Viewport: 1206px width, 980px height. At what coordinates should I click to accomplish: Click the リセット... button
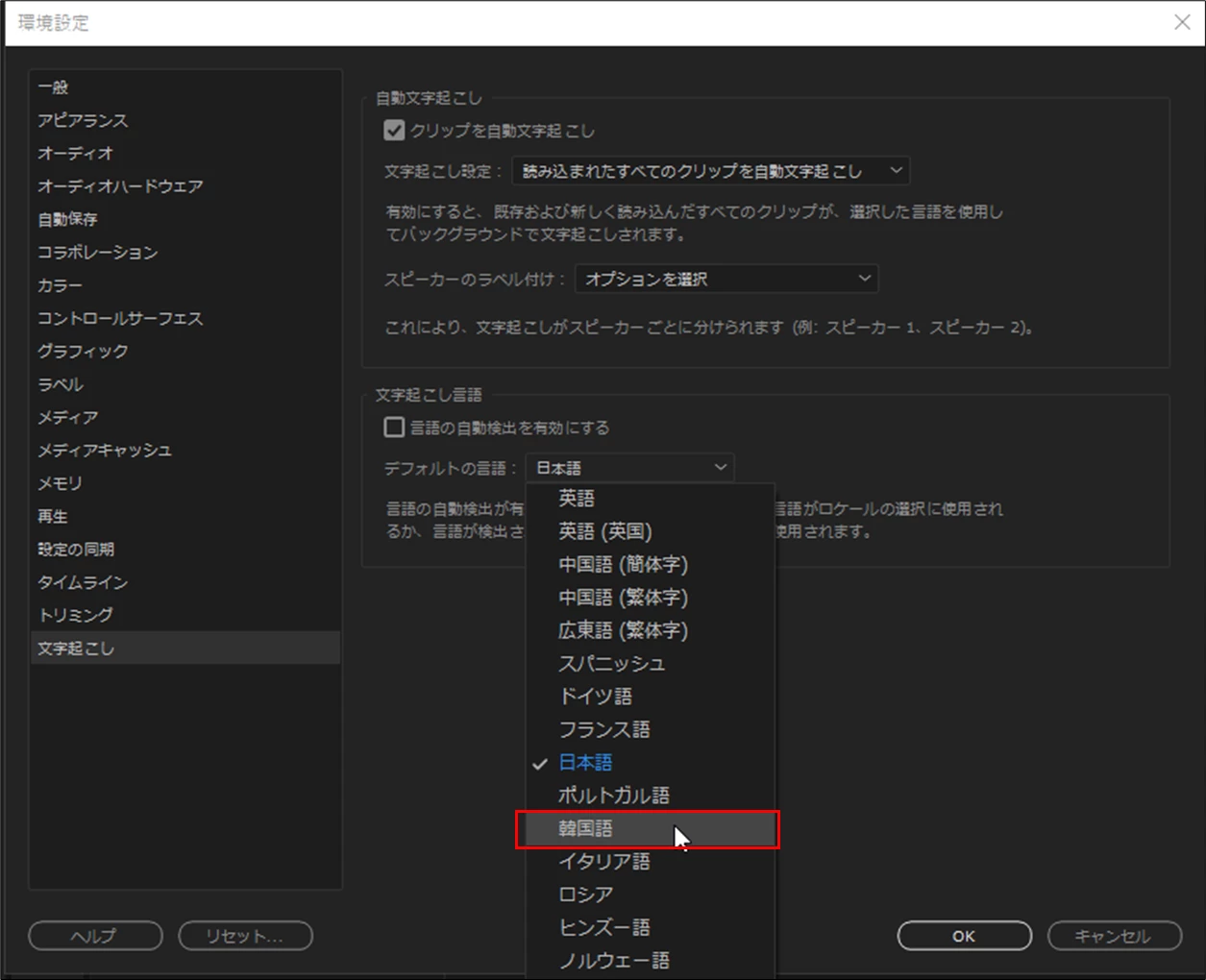pyautogui.click(x=246, y=936)
